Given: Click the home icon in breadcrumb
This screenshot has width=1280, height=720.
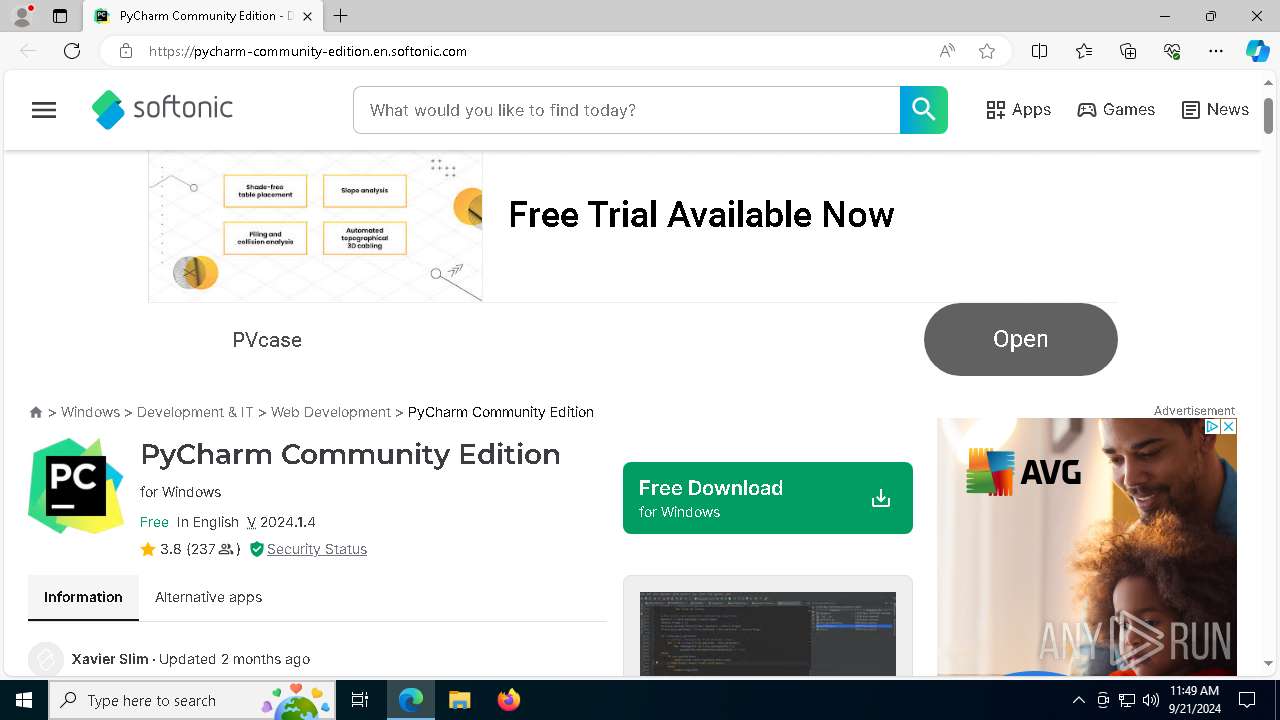Looking at the screenshot, I should (36, 412).
